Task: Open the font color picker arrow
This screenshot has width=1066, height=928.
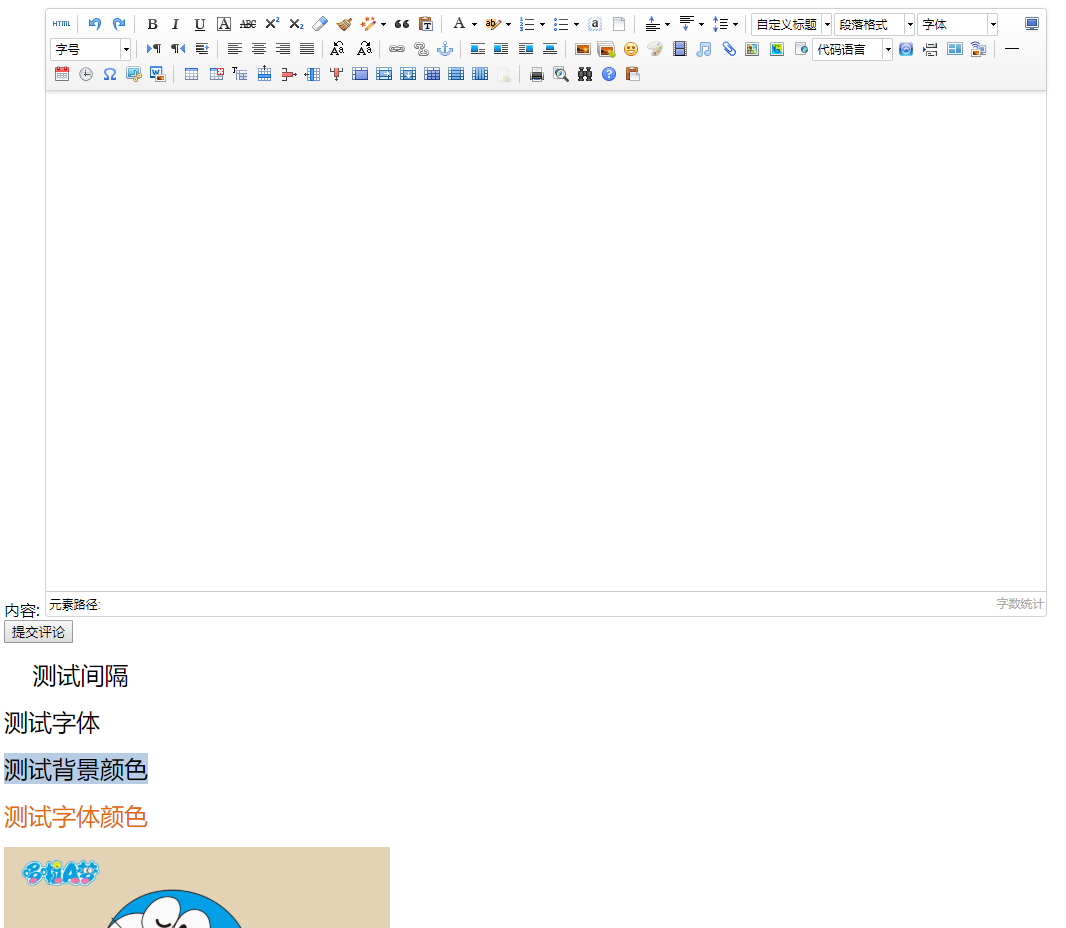Action: point(474,24)
